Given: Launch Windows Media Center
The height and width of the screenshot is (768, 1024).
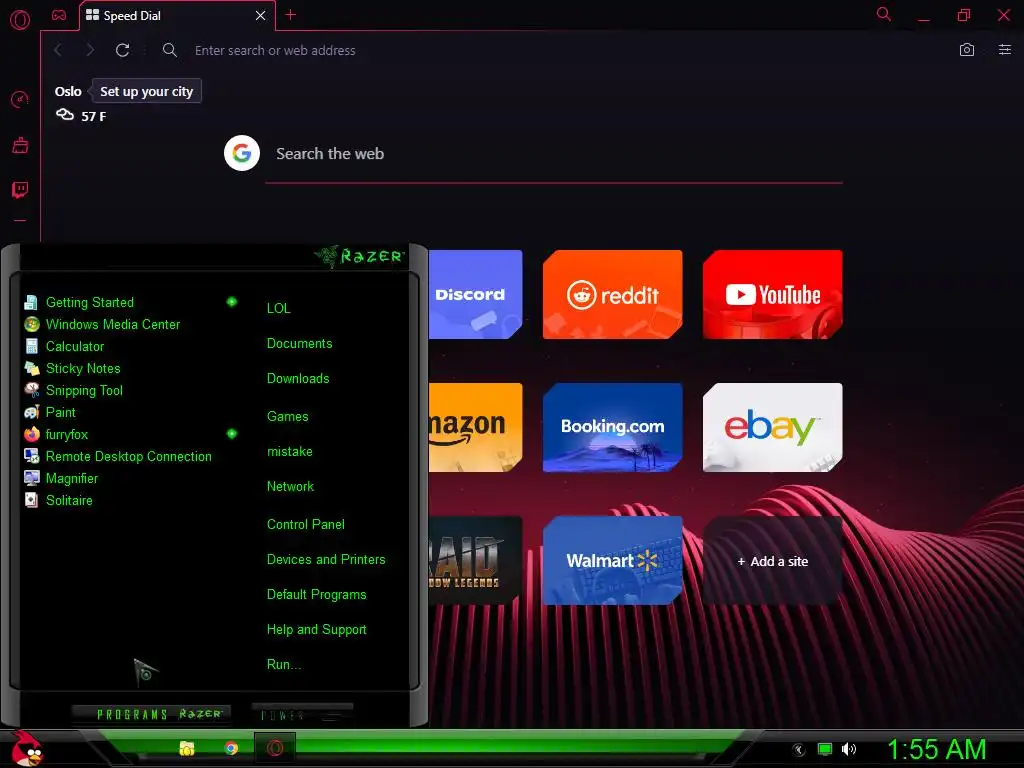Looking at the screenshot, I should (x=112, y=325).
